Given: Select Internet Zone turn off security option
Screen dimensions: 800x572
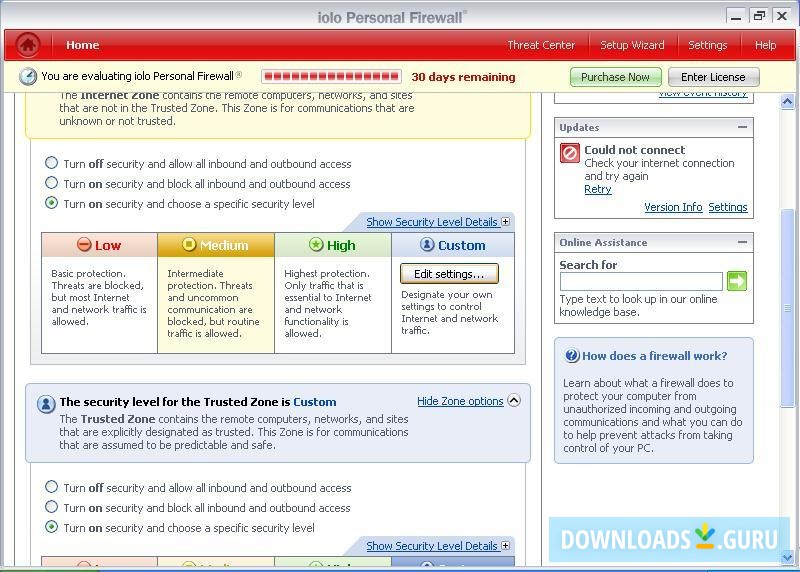Looking at the screenshot, I should [51, 163].
